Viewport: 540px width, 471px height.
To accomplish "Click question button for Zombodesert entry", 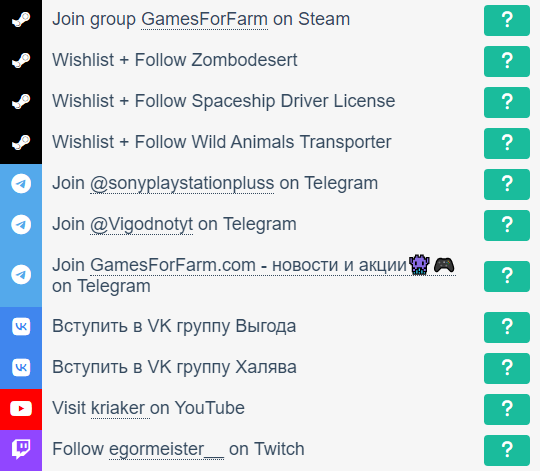I will click(x=507, y=61).
